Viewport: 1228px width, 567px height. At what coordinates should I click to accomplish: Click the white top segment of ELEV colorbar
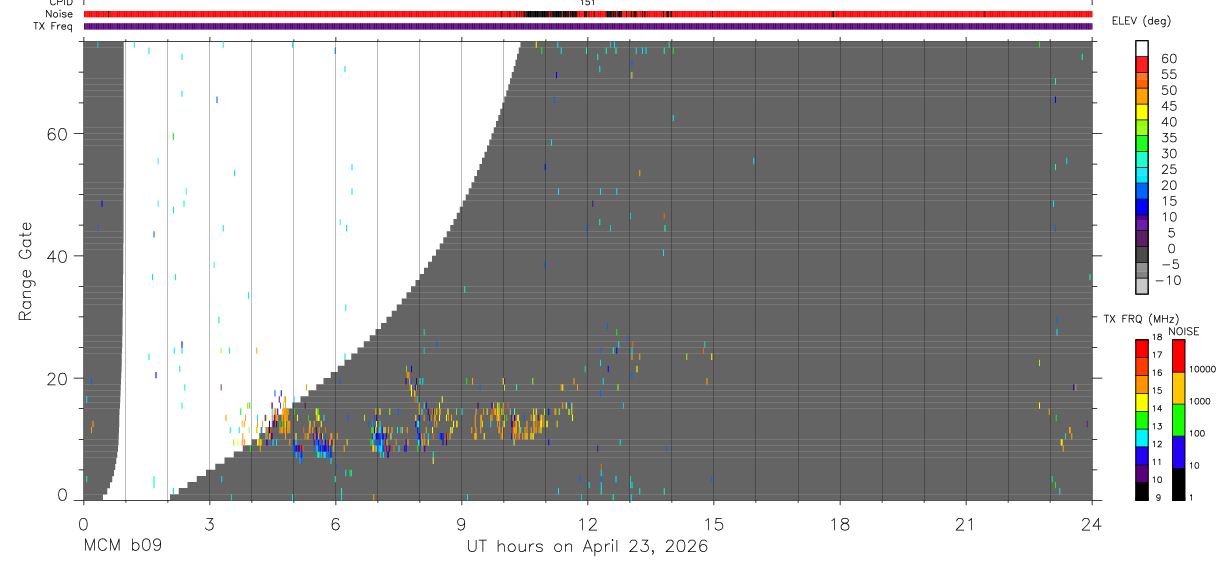(1141, 48)
